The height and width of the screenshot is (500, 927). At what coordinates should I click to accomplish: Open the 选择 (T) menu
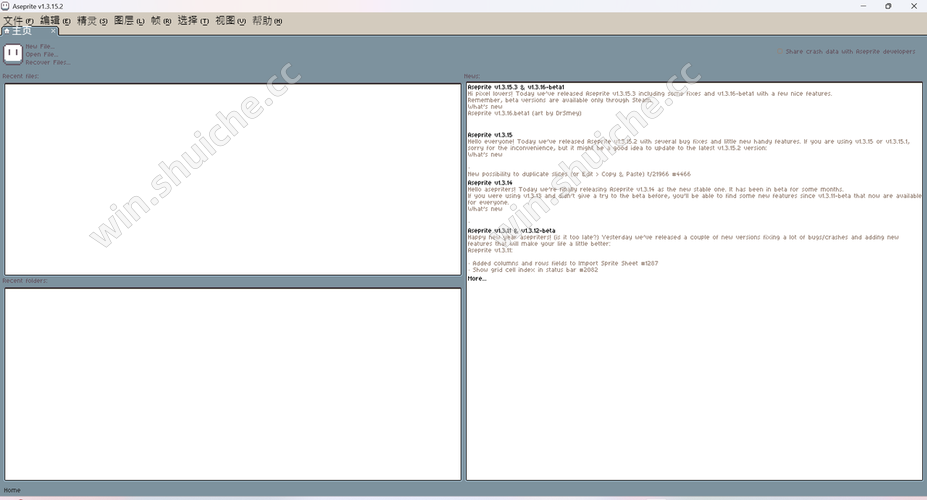pyautogui.click(x=193, y=21)
